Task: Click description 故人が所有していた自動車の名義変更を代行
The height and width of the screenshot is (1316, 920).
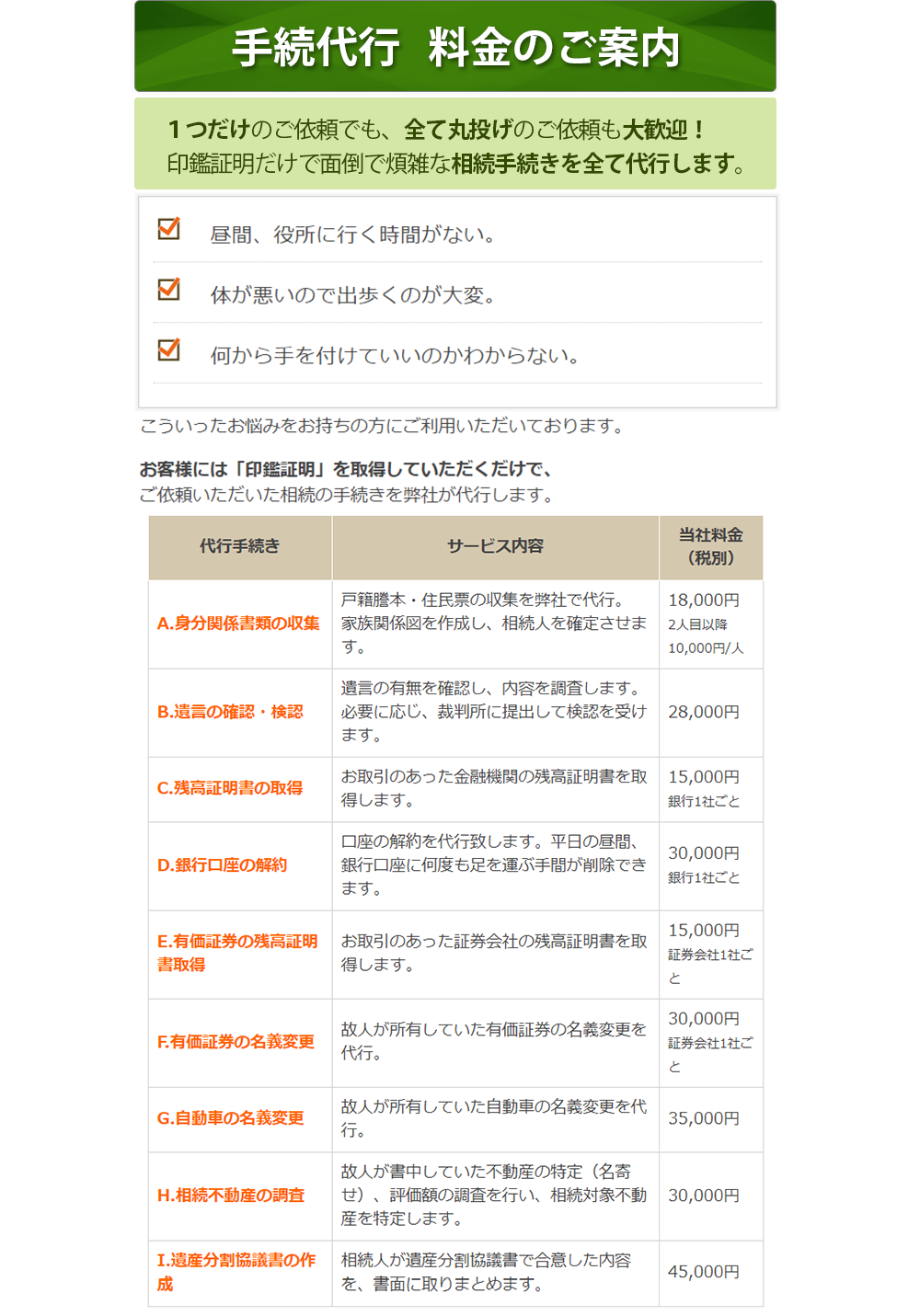Action: 494,1118
